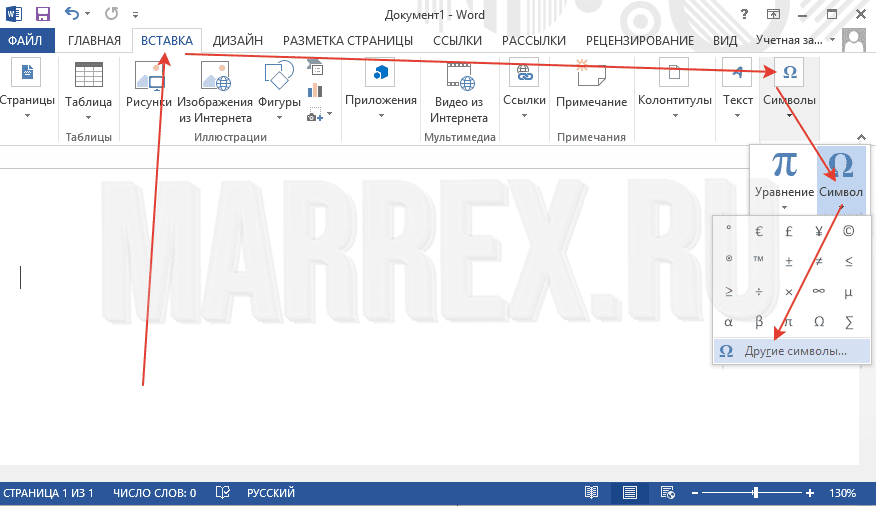Open Ribbon Display Options icon
876x506 pixels.
(773, 14)
